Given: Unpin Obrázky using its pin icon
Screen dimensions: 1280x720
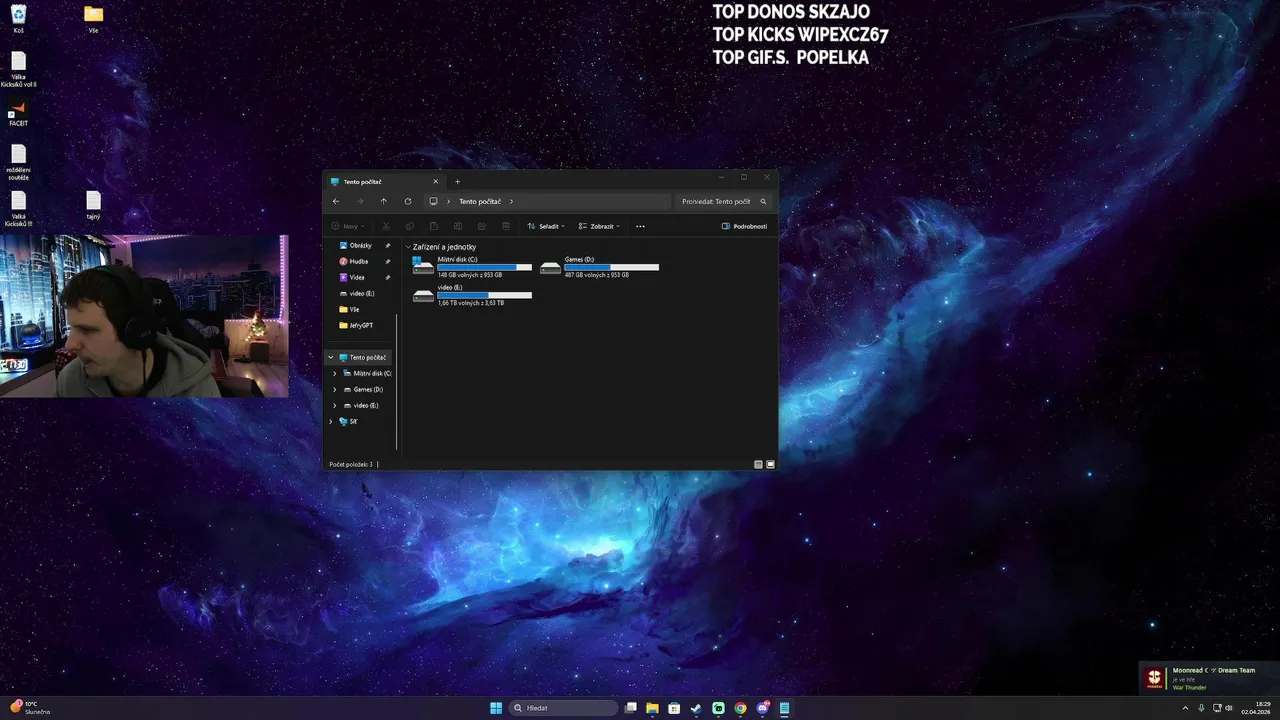Looking at the screenshot, I should 388,245.
